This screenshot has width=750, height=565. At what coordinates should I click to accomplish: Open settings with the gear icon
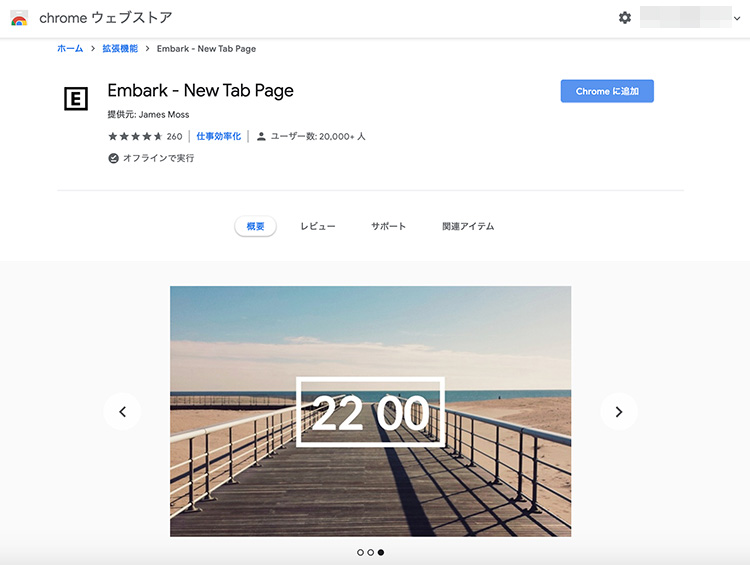click(625, 18)
